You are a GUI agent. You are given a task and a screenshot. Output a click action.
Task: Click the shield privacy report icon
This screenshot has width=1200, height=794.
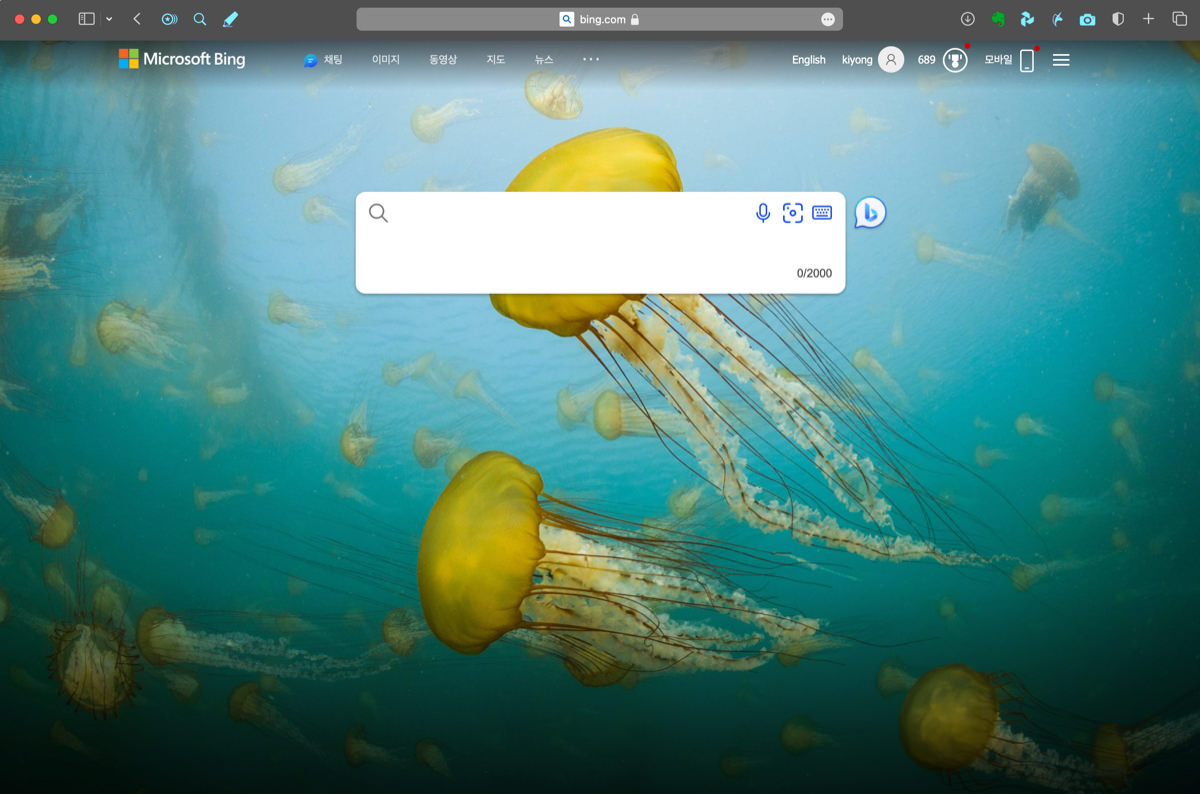tap(1118, 19)
